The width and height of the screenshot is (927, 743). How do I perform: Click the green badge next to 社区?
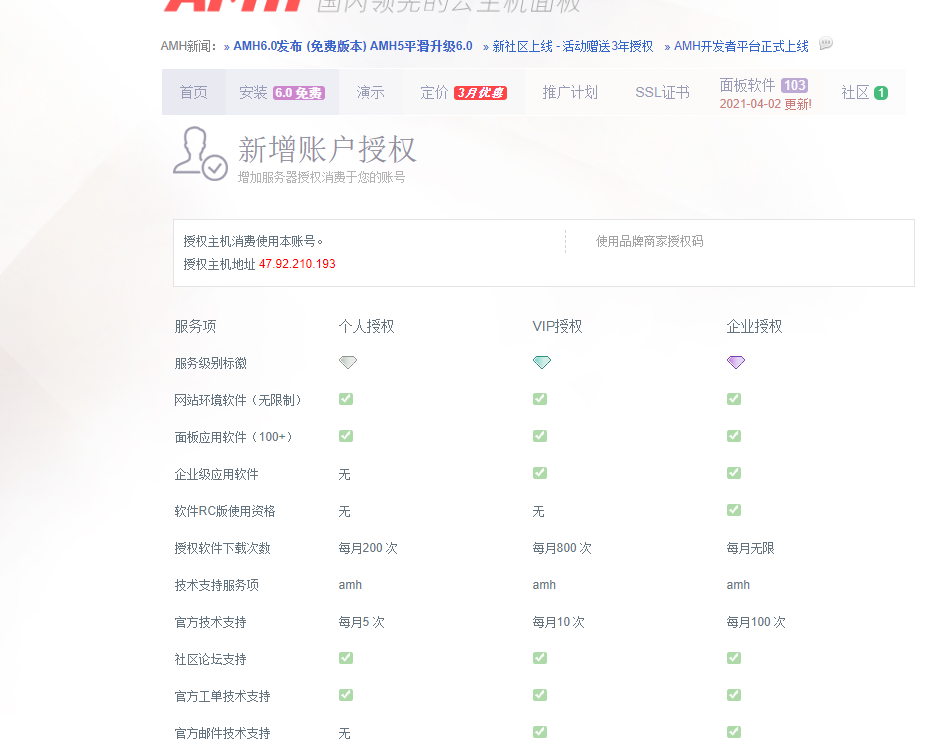pos(880,93)
